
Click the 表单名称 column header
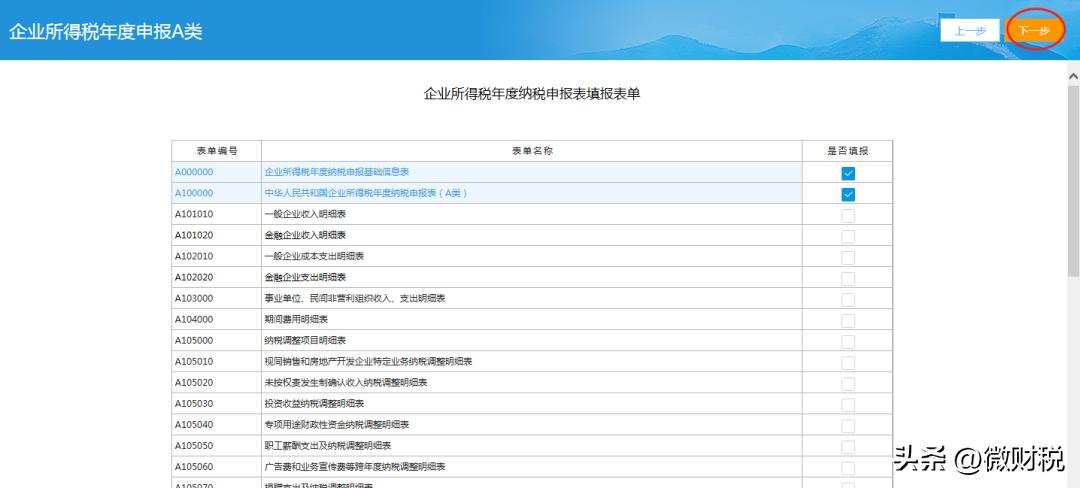pos(532,151)
